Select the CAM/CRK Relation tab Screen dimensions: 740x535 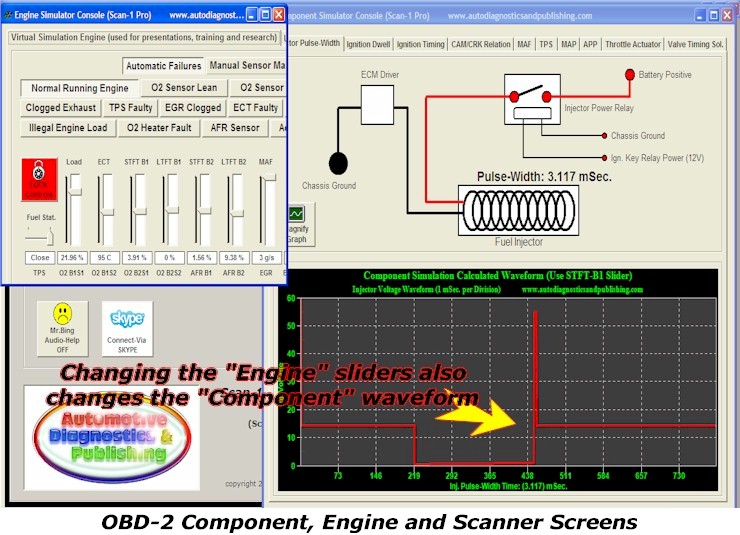pyautogui.click(x=480, y=44)
